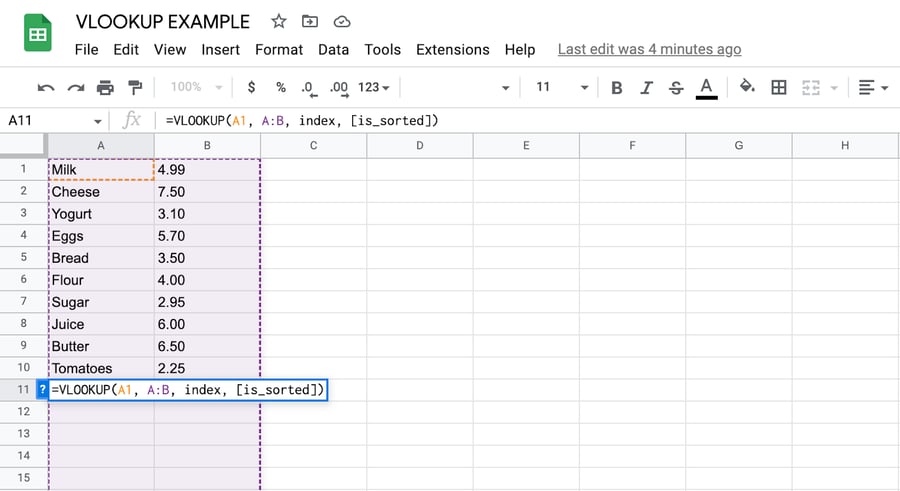Click the 'Last edit was 4 minutes ago' link

[649, 49]
